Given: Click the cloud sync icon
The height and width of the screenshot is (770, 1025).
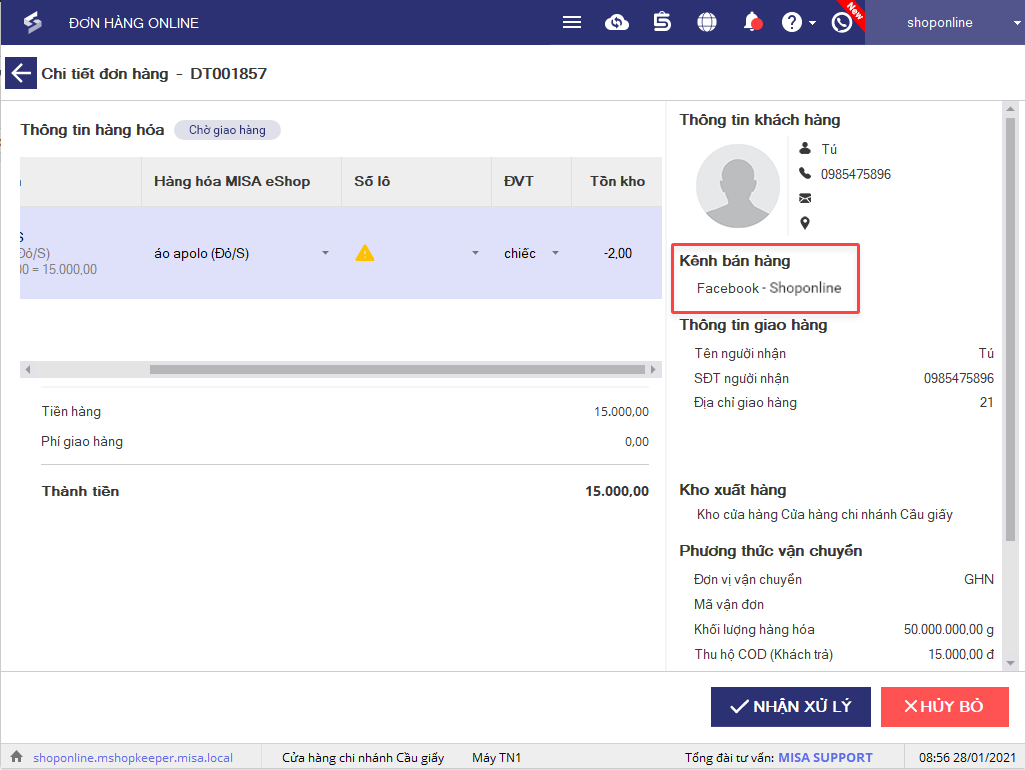Looking at the screenshot, I should coord(616,23).
